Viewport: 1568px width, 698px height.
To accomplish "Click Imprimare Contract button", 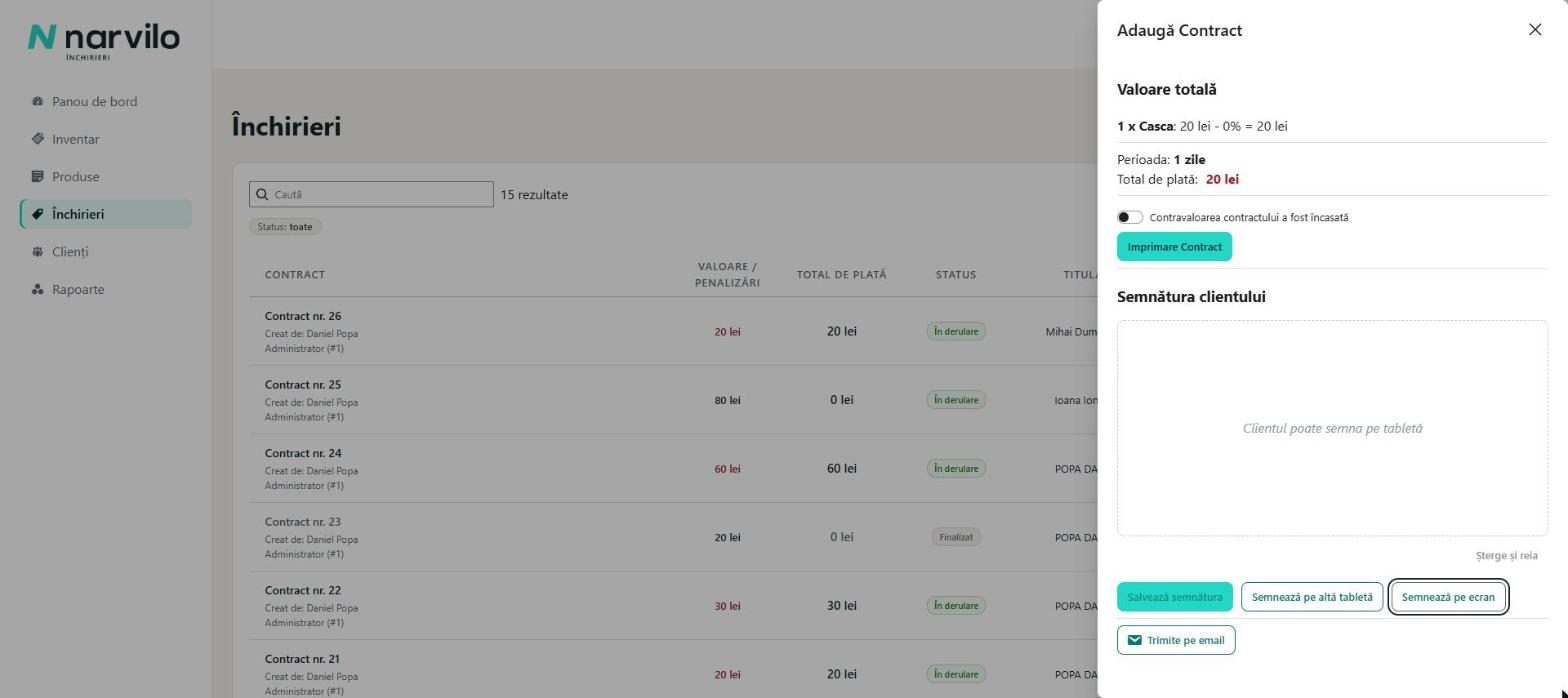I will 1174,247.
